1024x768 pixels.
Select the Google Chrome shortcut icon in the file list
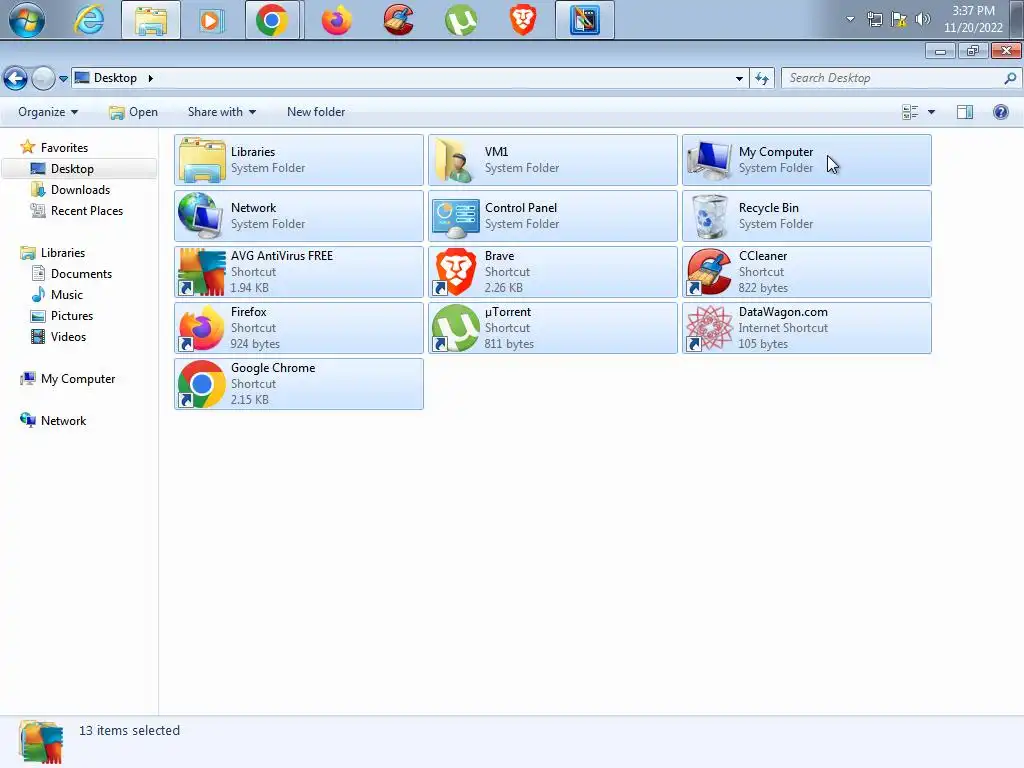pyautogui.click(x=202, y=384)
